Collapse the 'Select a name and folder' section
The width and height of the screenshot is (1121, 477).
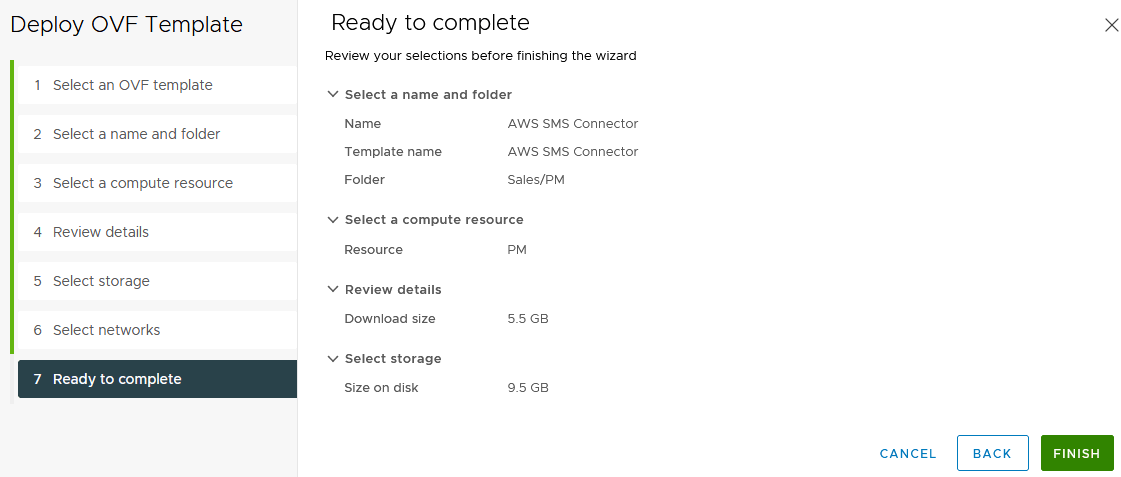[x=333, y=95]
